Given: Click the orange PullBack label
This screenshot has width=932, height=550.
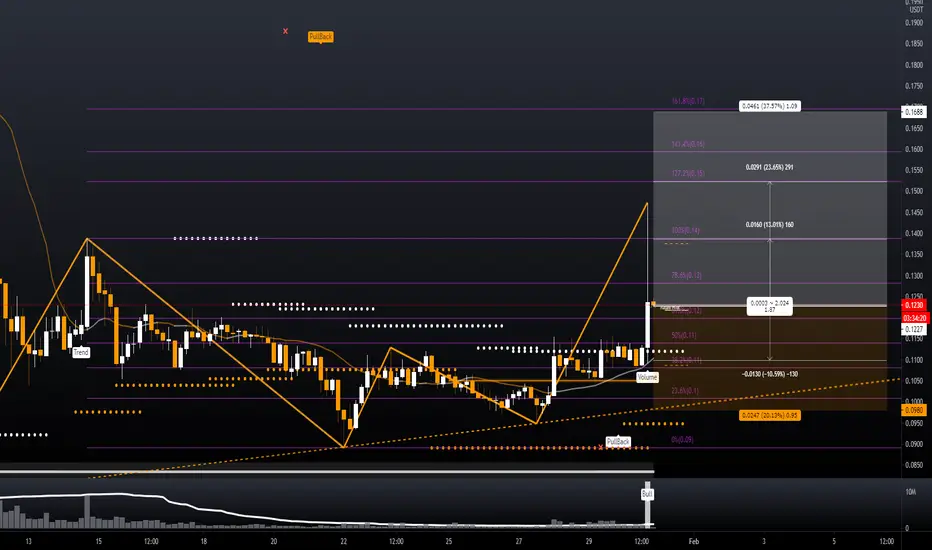Looking at the screenshot, I should 320,37.
